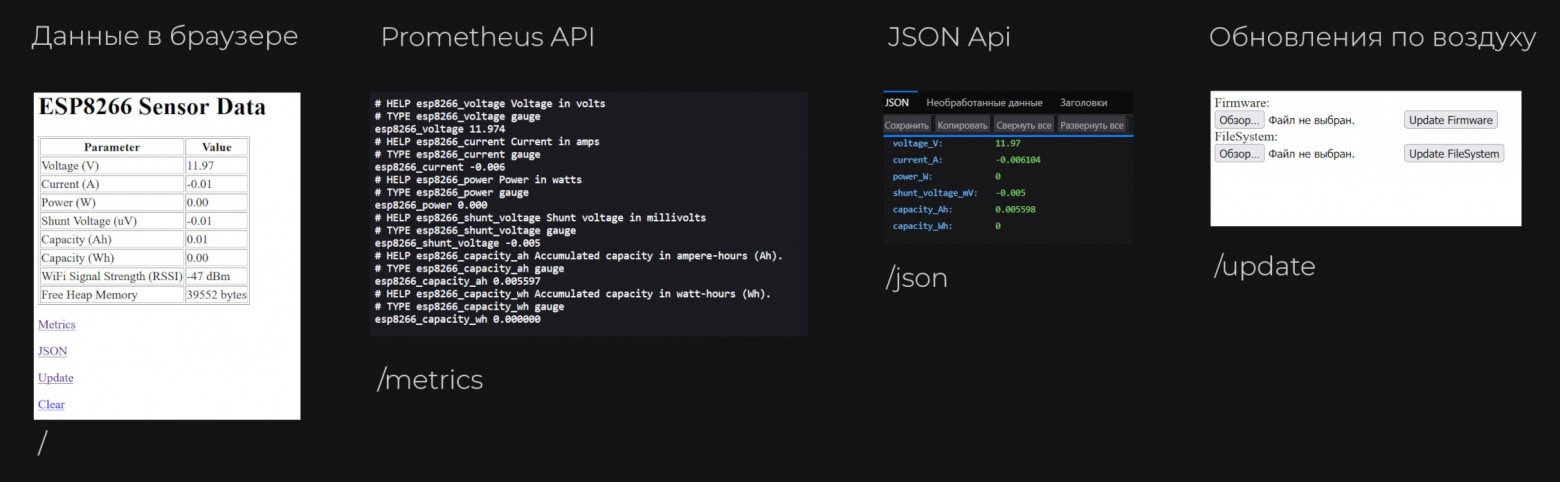Image resolution: width=1560 pixels, height=482 pixels.
Task: Expand all with Развернуть все
Action: click(x=1091, y=125)
